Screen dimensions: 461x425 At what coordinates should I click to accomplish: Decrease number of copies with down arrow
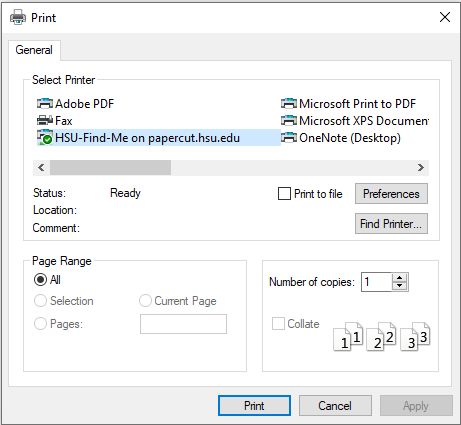tap(400, 286)
